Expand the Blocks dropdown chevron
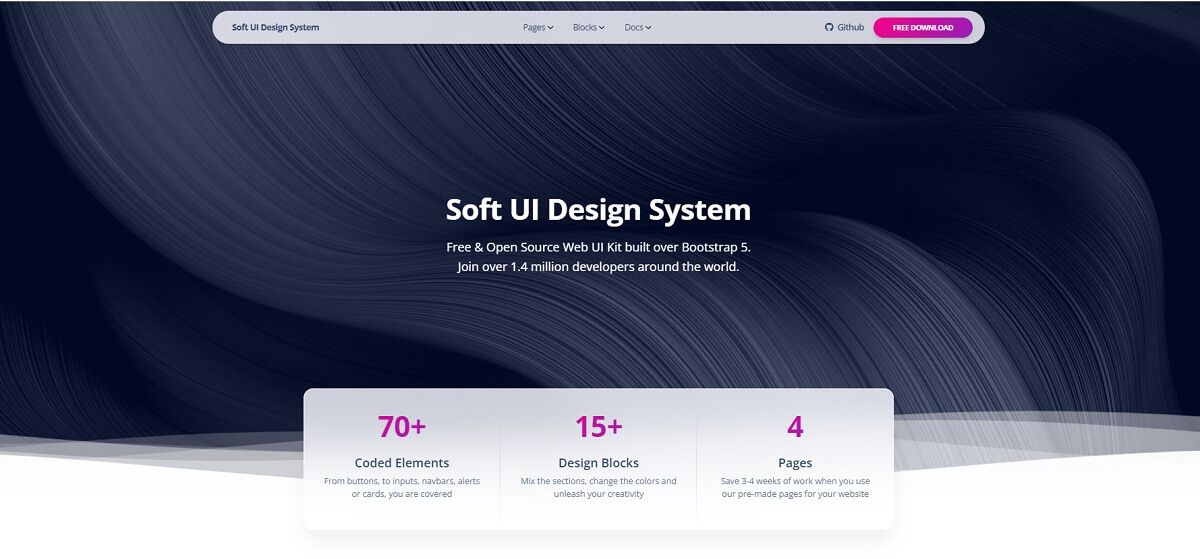 pos(603,28)
